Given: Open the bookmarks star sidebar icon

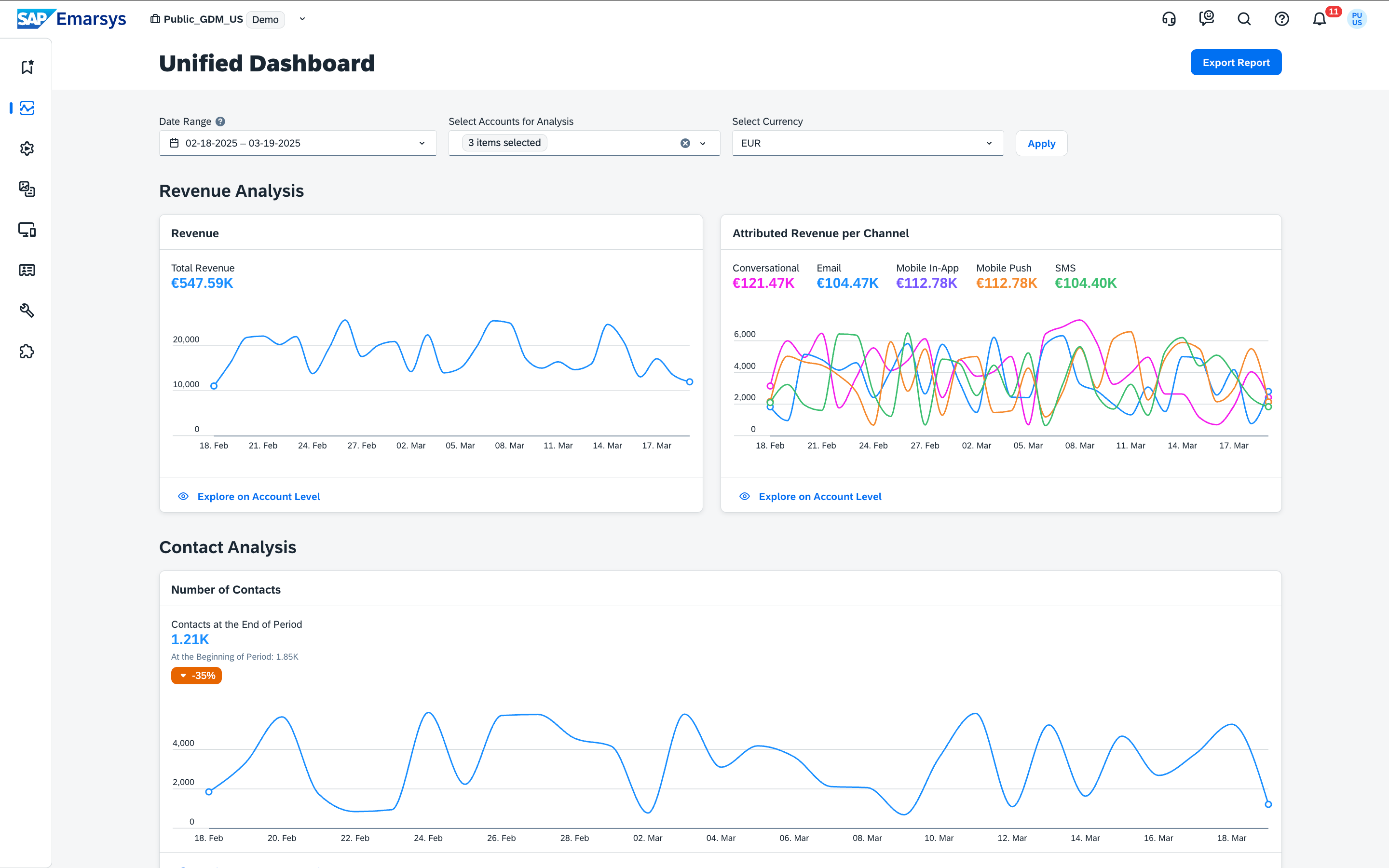Looking at the screenshot, I should click(27, 67).
